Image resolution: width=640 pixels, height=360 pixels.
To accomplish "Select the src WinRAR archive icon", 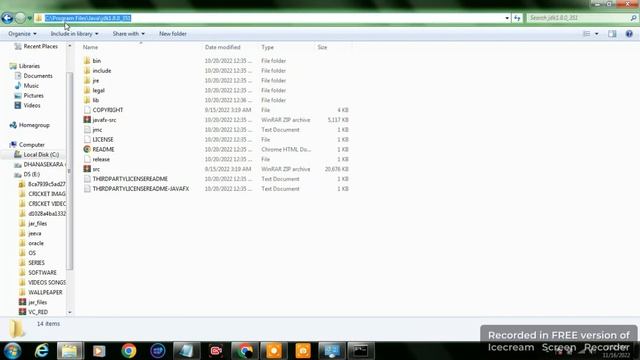I will [x=87, y=169].
